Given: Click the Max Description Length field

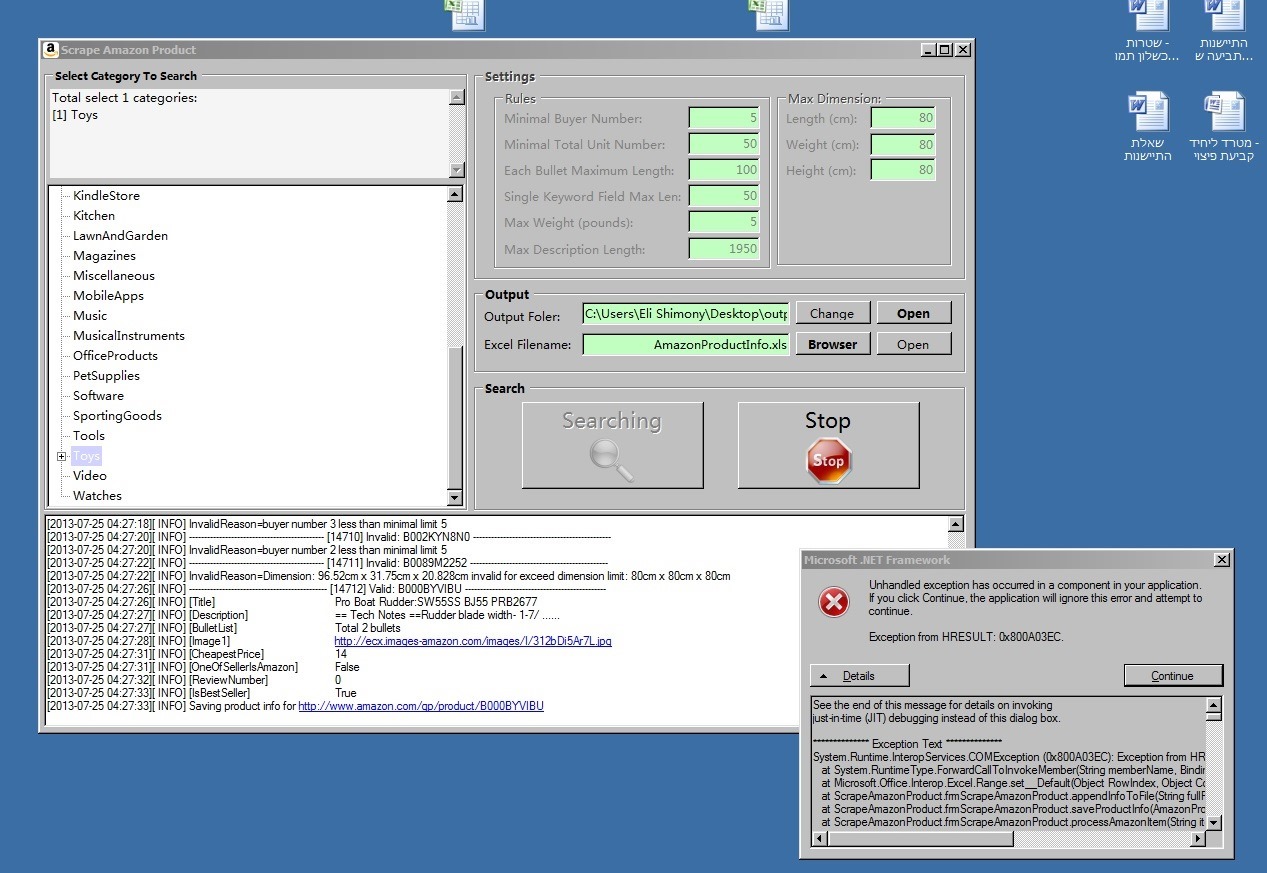Looking at the screenshot, I should coord(724,249).
